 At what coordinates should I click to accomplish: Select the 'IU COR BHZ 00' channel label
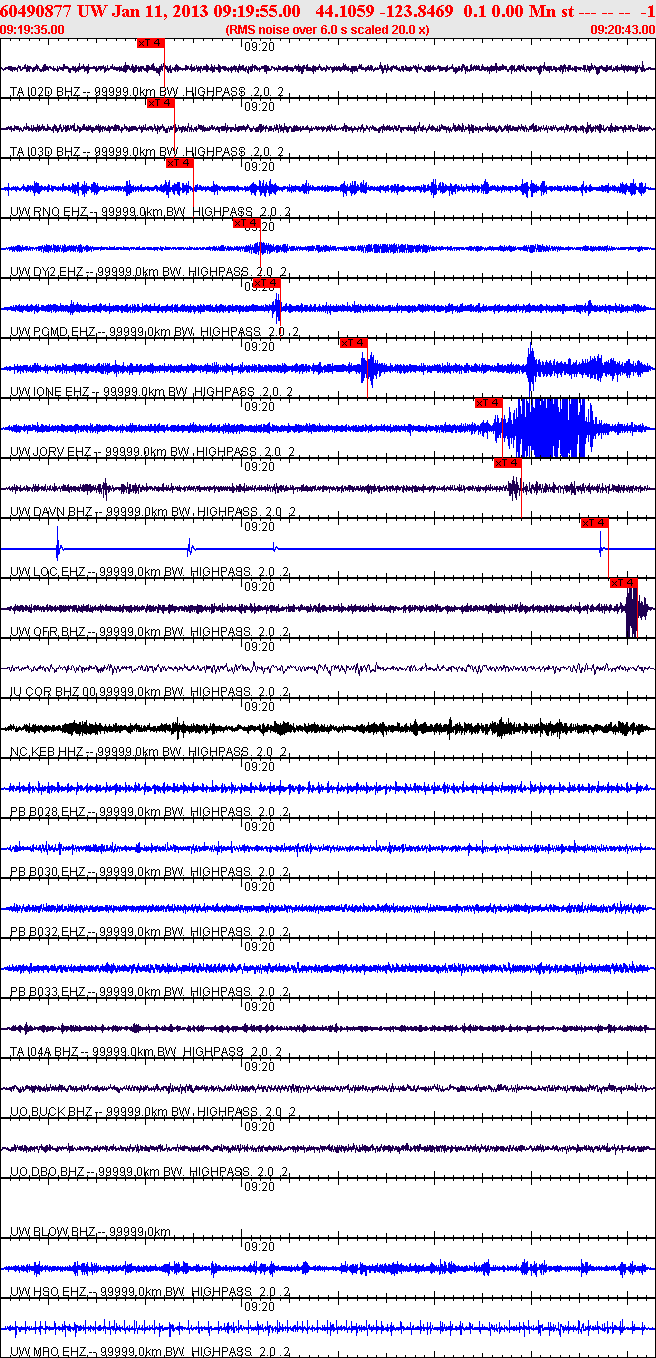point(54,692)
